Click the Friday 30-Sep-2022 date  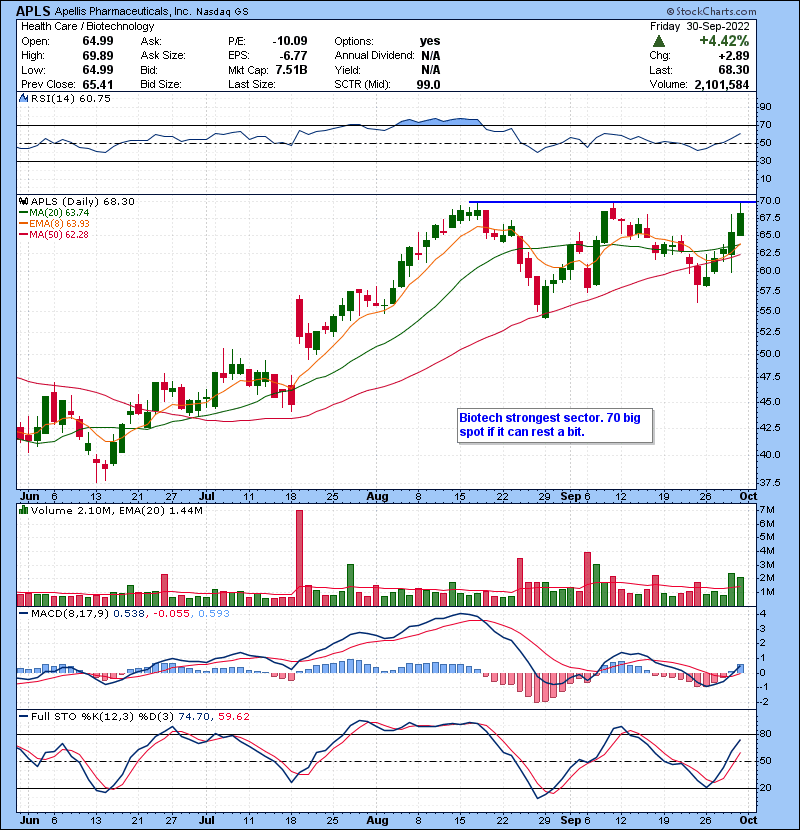pyautogui.click(x=699, y=26)
